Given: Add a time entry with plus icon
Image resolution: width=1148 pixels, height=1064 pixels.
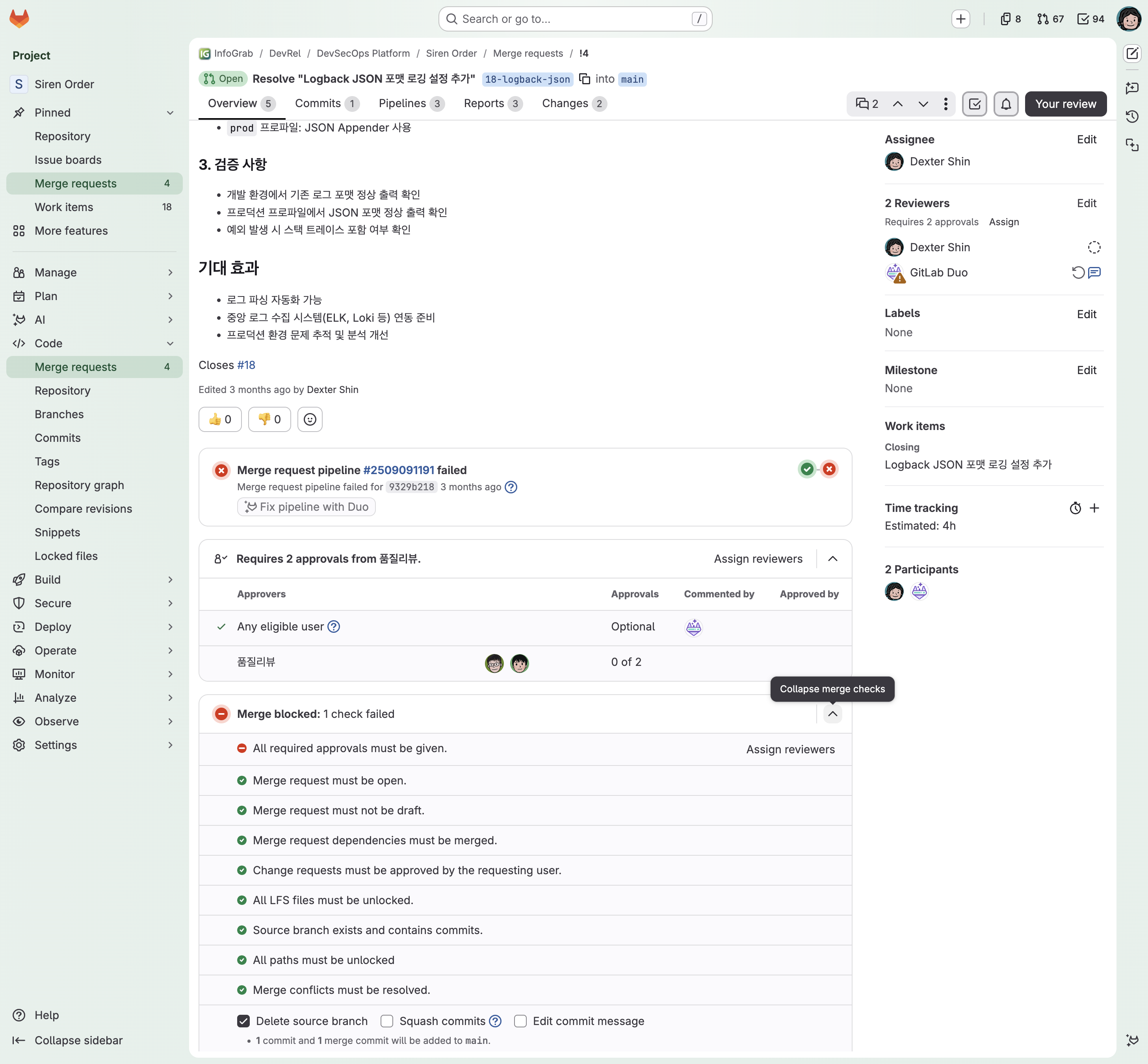Looking at the screenshot, I should 1094,508.
